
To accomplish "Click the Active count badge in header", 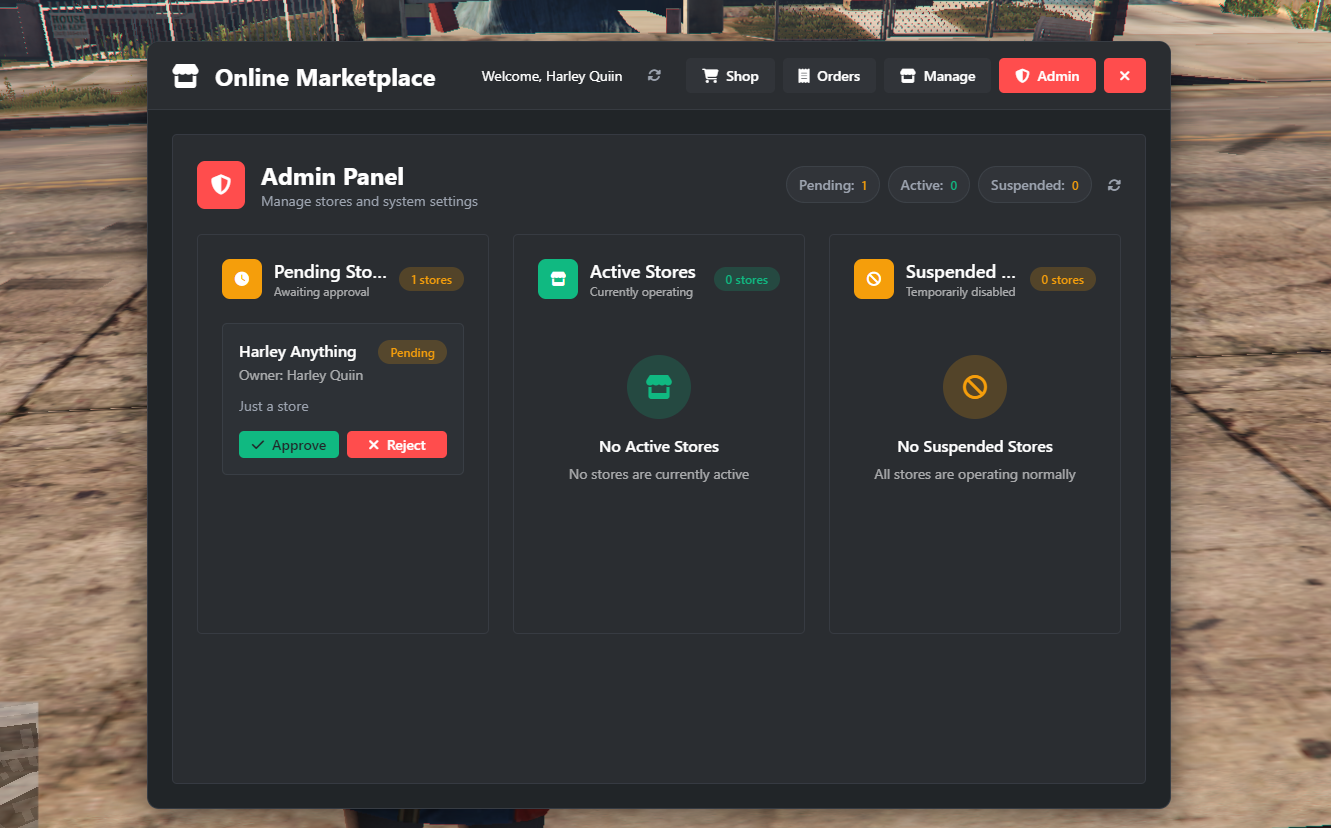I will (928, 185).
